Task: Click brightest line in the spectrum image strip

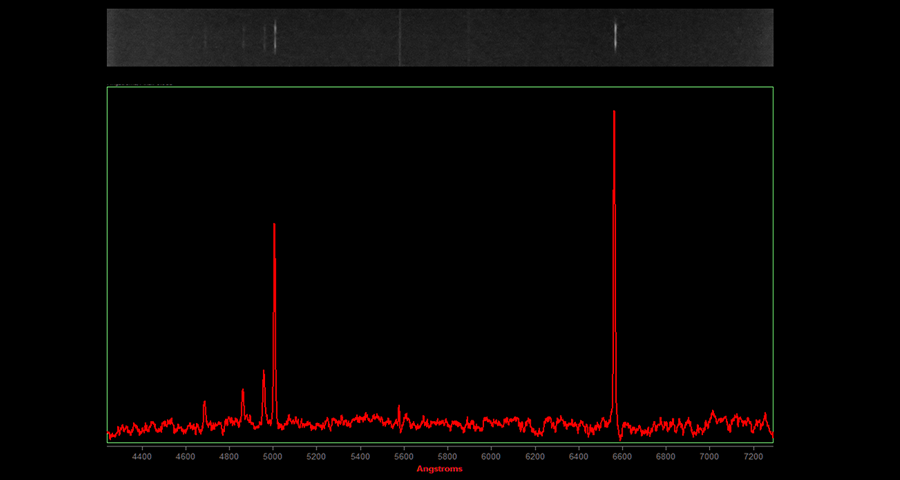Action: [x=614, y=37]
